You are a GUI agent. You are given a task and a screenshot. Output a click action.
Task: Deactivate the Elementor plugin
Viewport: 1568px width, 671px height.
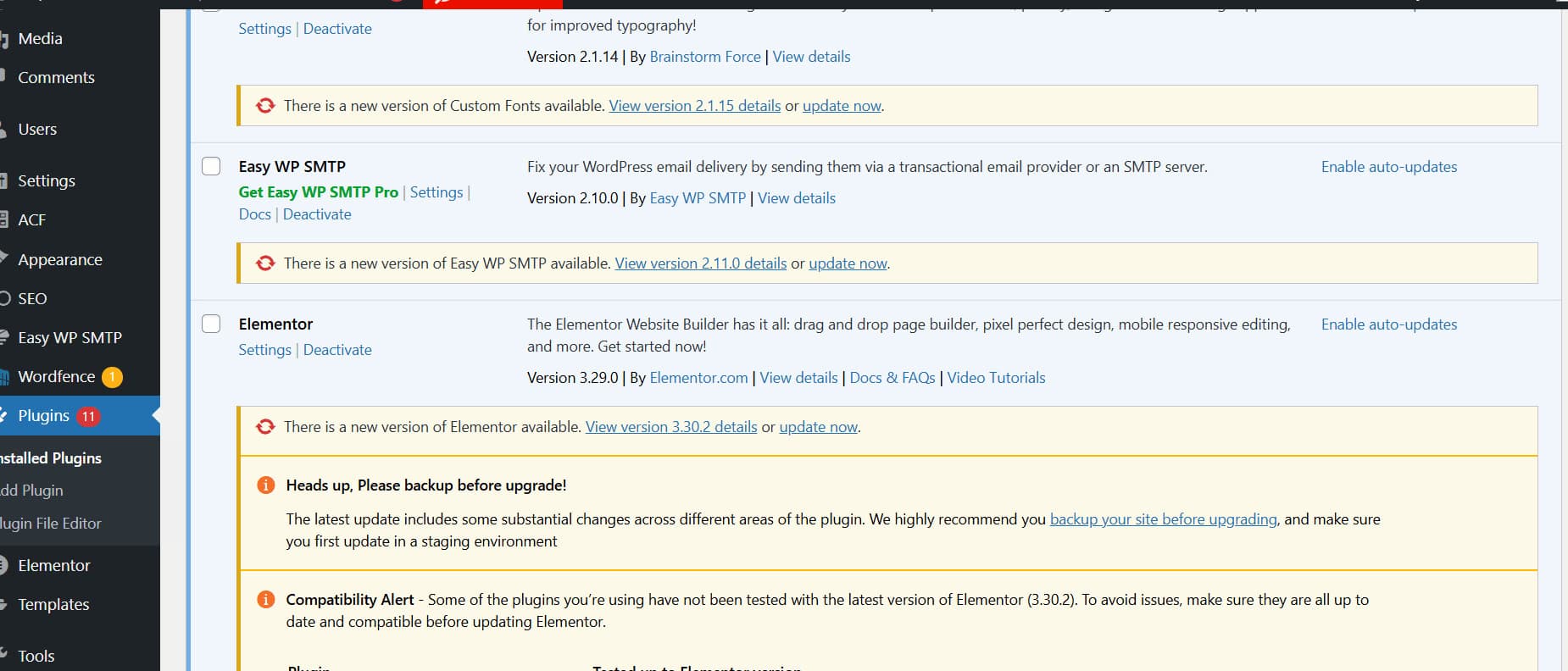coord(337,349)
